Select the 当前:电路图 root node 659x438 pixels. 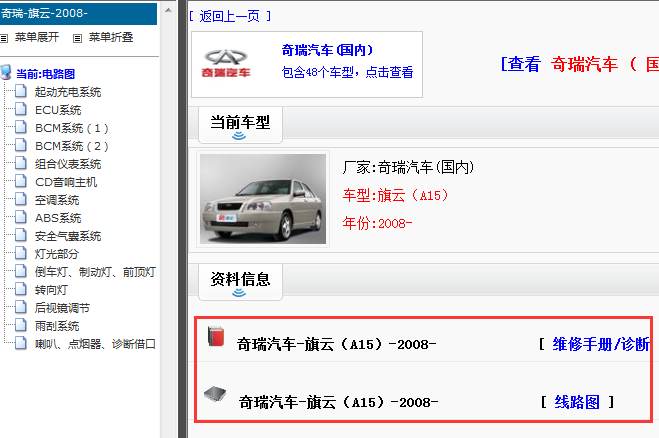[45, 74]
